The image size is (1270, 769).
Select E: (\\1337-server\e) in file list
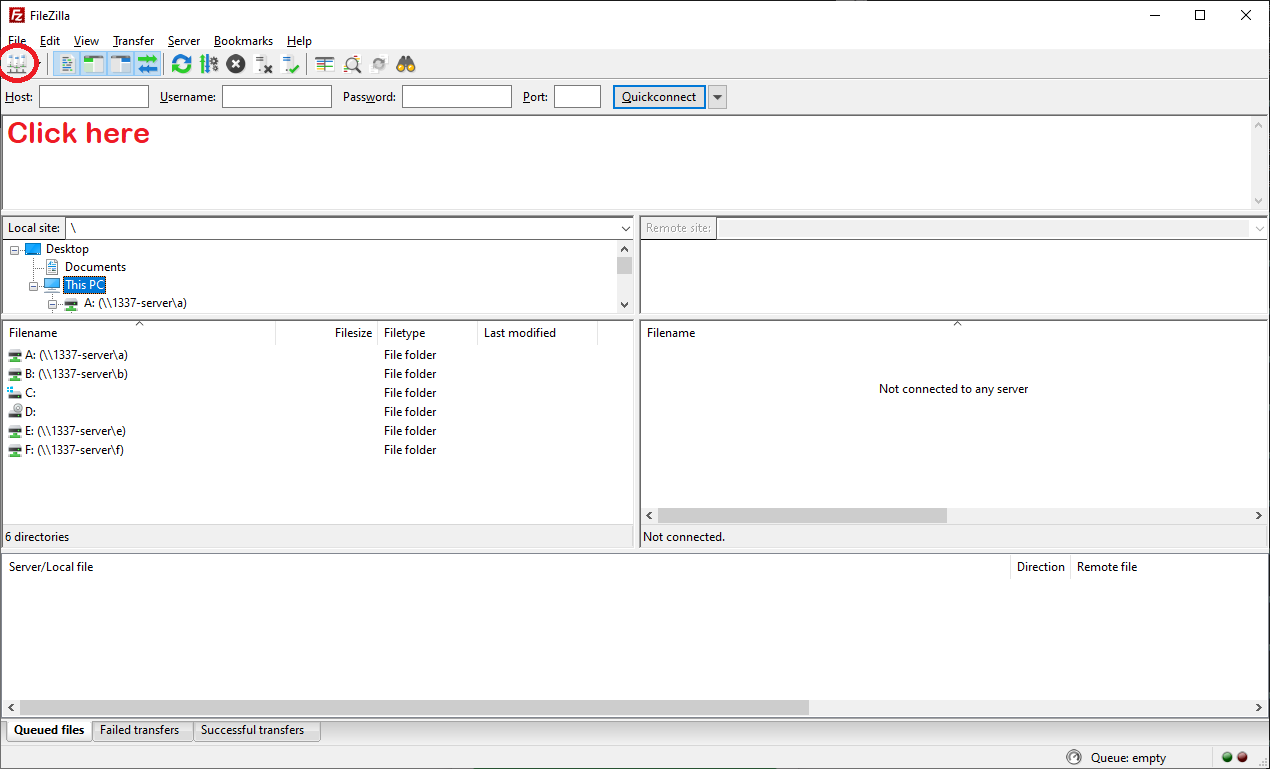click(x=75, y=431)
